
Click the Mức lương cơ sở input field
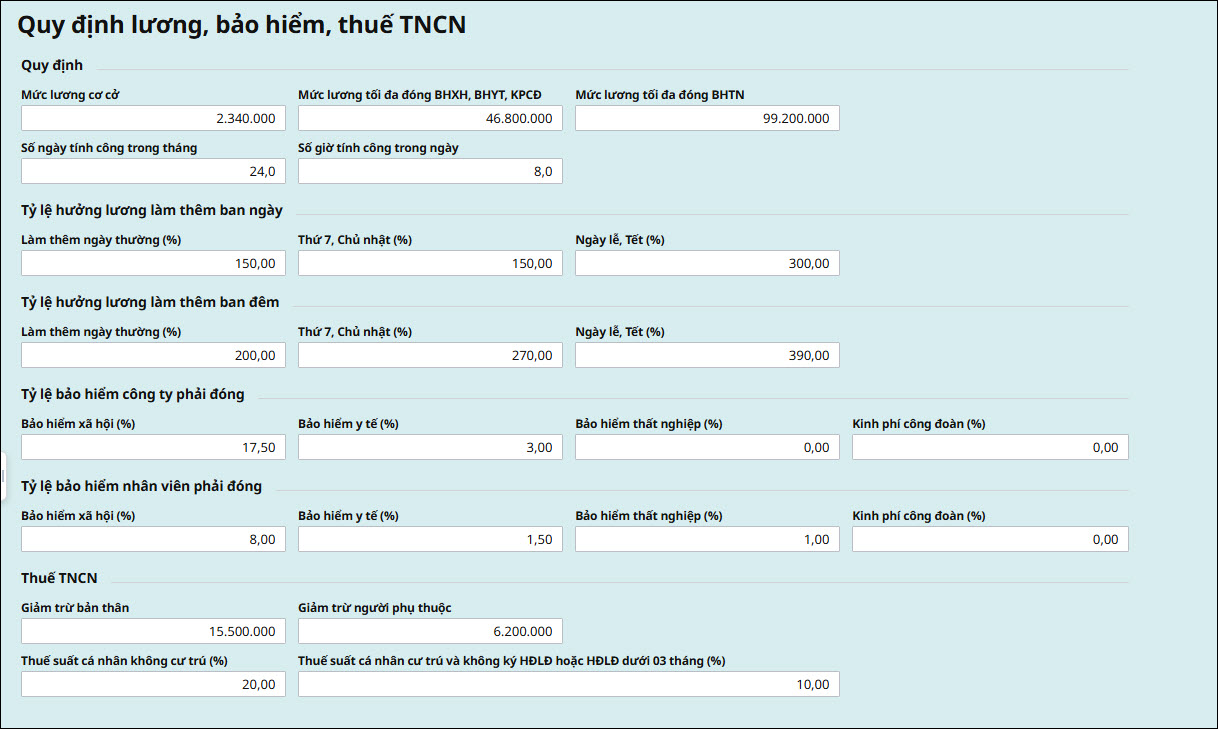click(153, 119)
